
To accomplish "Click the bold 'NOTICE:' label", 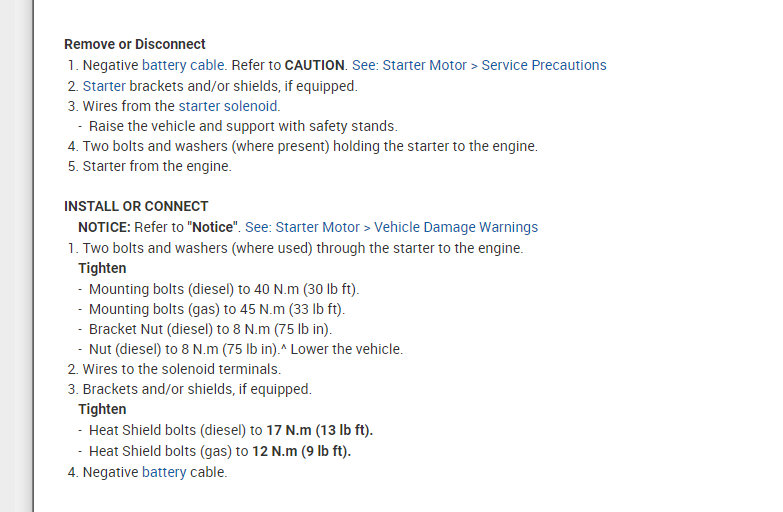I will [105, 227].
